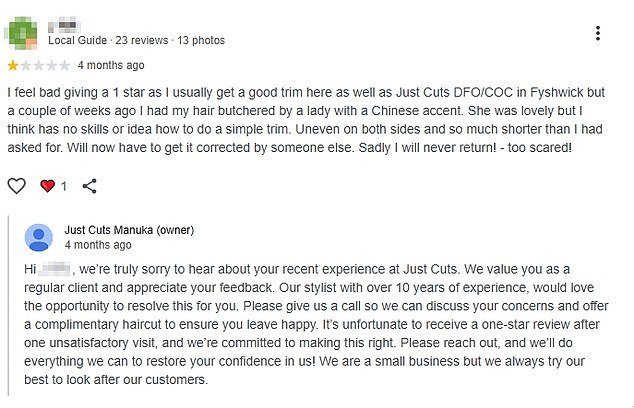Viewport: 634px width, 408px height.
Task: Click the reaction count next to red heart
Action: pyautogui.click(x=65, y=186)
